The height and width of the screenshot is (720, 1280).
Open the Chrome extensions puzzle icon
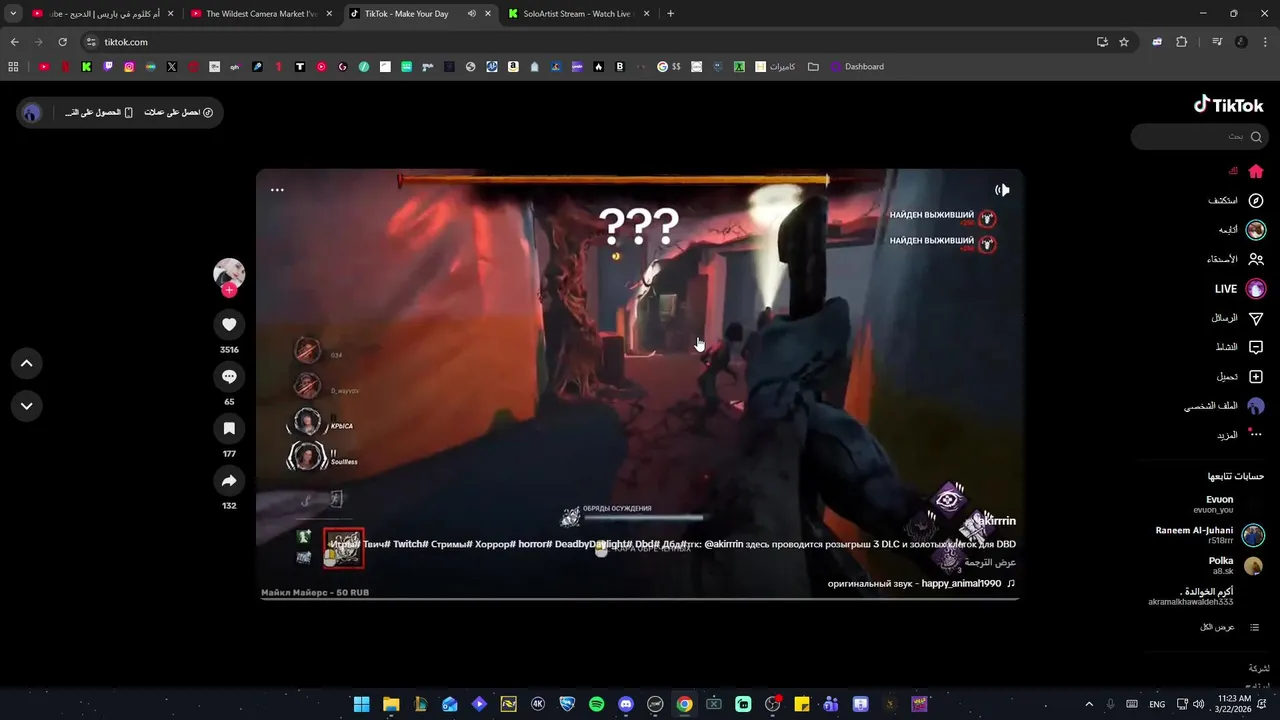click(x=1181, y=42)
